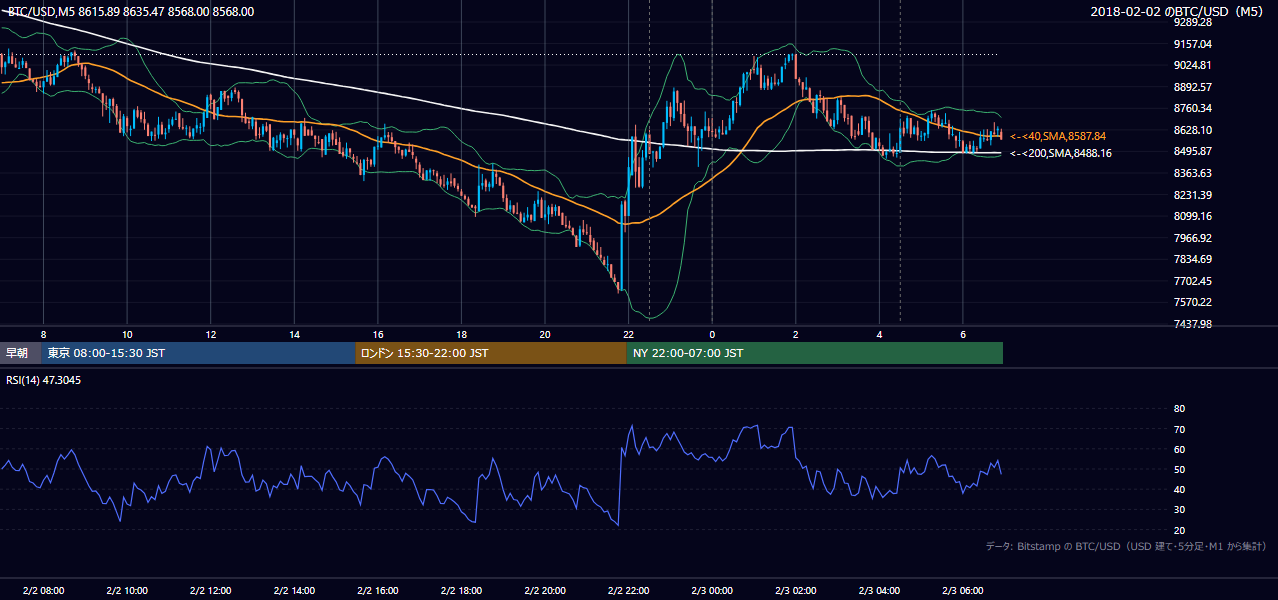Click the RSI scale value 80

[1179, 409]
